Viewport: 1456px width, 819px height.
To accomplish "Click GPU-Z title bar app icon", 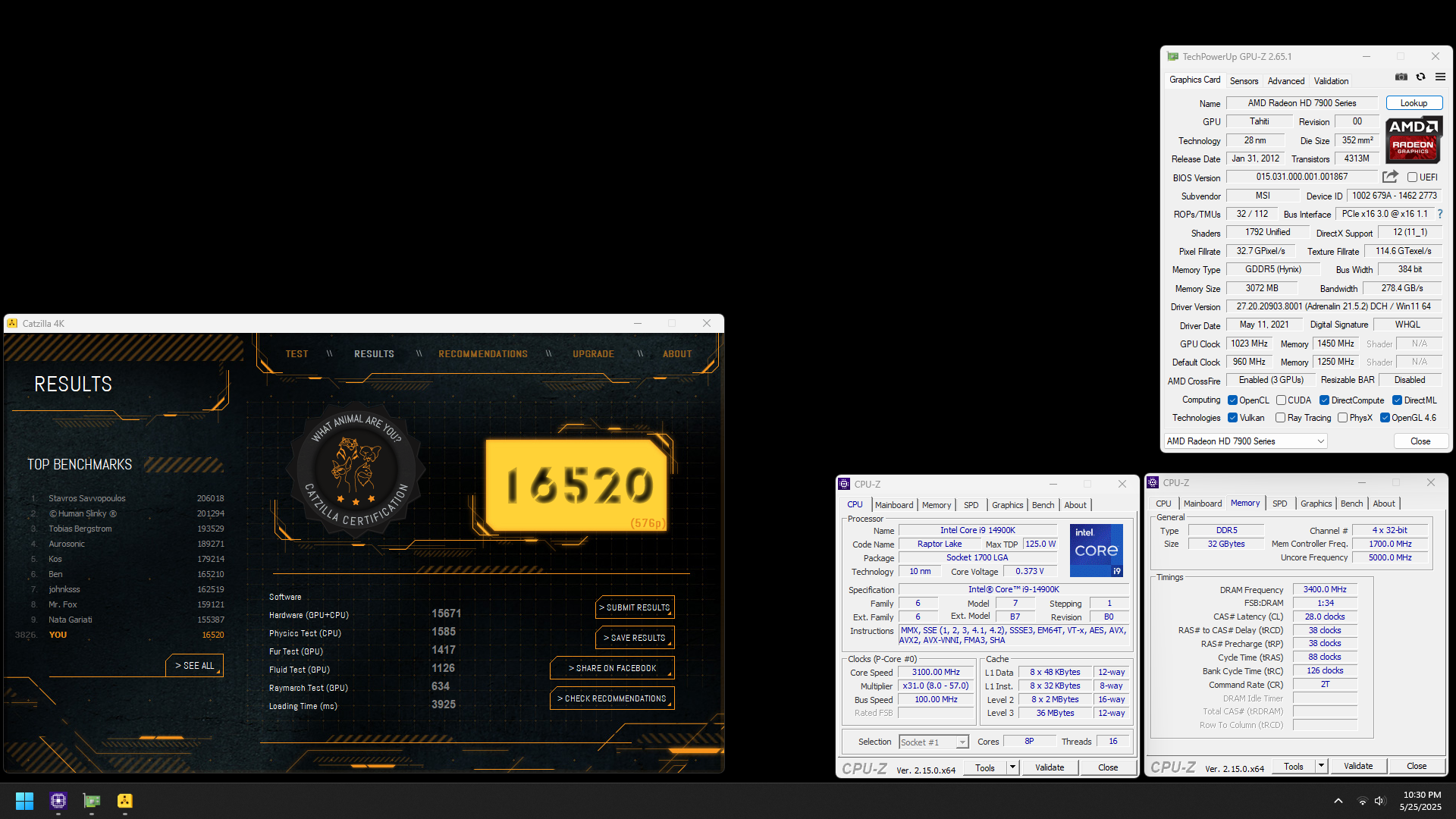I will click(x=1173, y=57).
